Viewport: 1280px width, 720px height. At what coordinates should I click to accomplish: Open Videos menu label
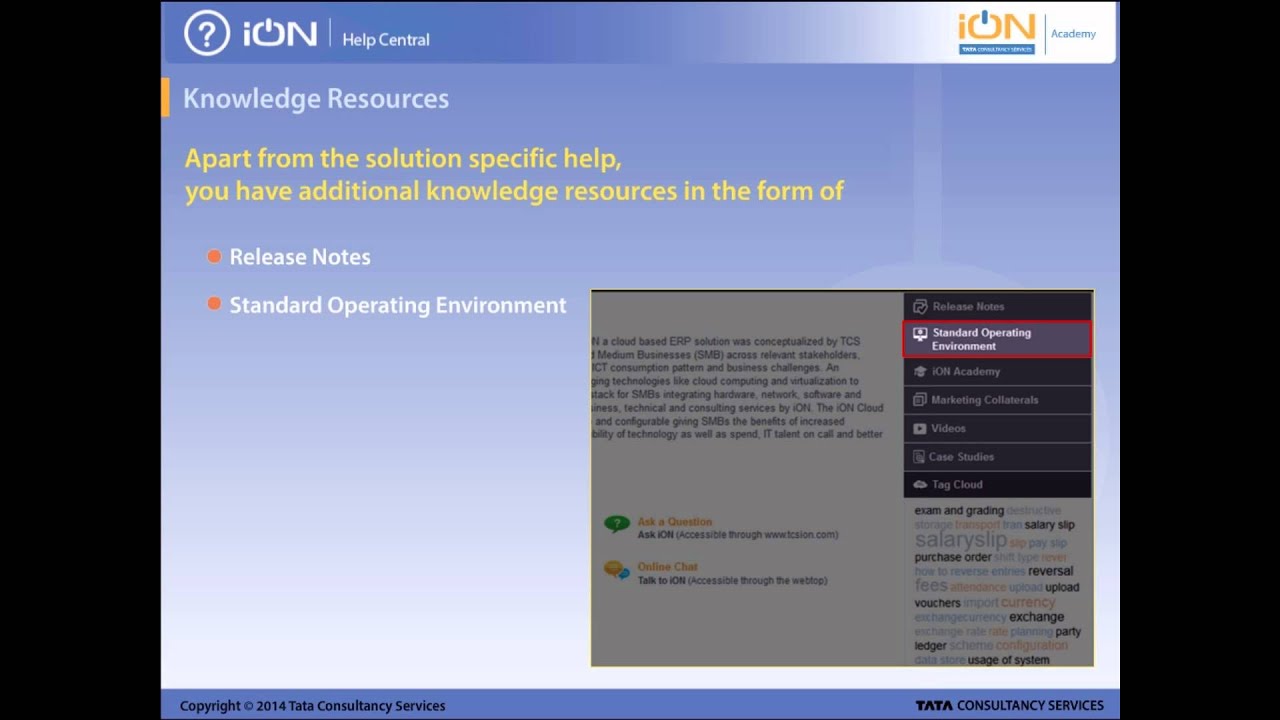click(948, 428)
